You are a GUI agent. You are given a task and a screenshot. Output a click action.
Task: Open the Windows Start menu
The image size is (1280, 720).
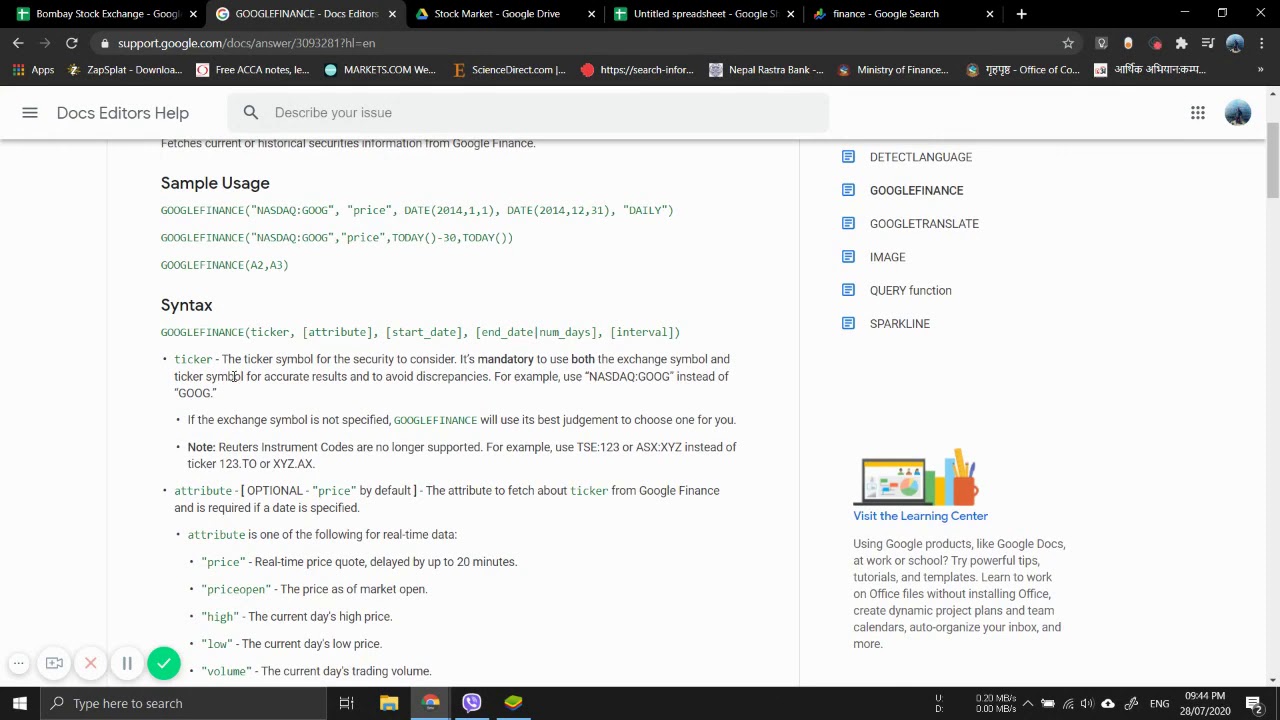tap(20, 703)
